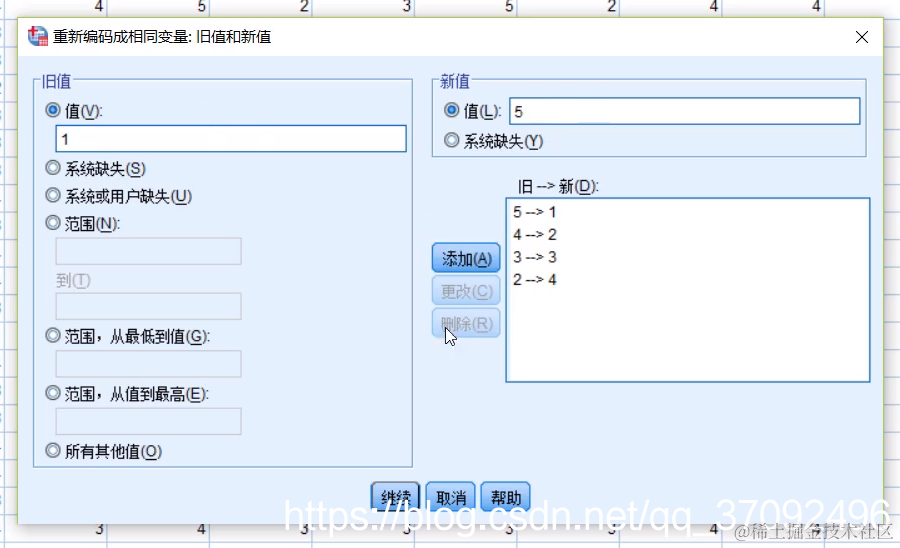Select the 范围(N) radio option
This screenshot has height=548, width=900.
pyautogui.click(x=53, y=223)
